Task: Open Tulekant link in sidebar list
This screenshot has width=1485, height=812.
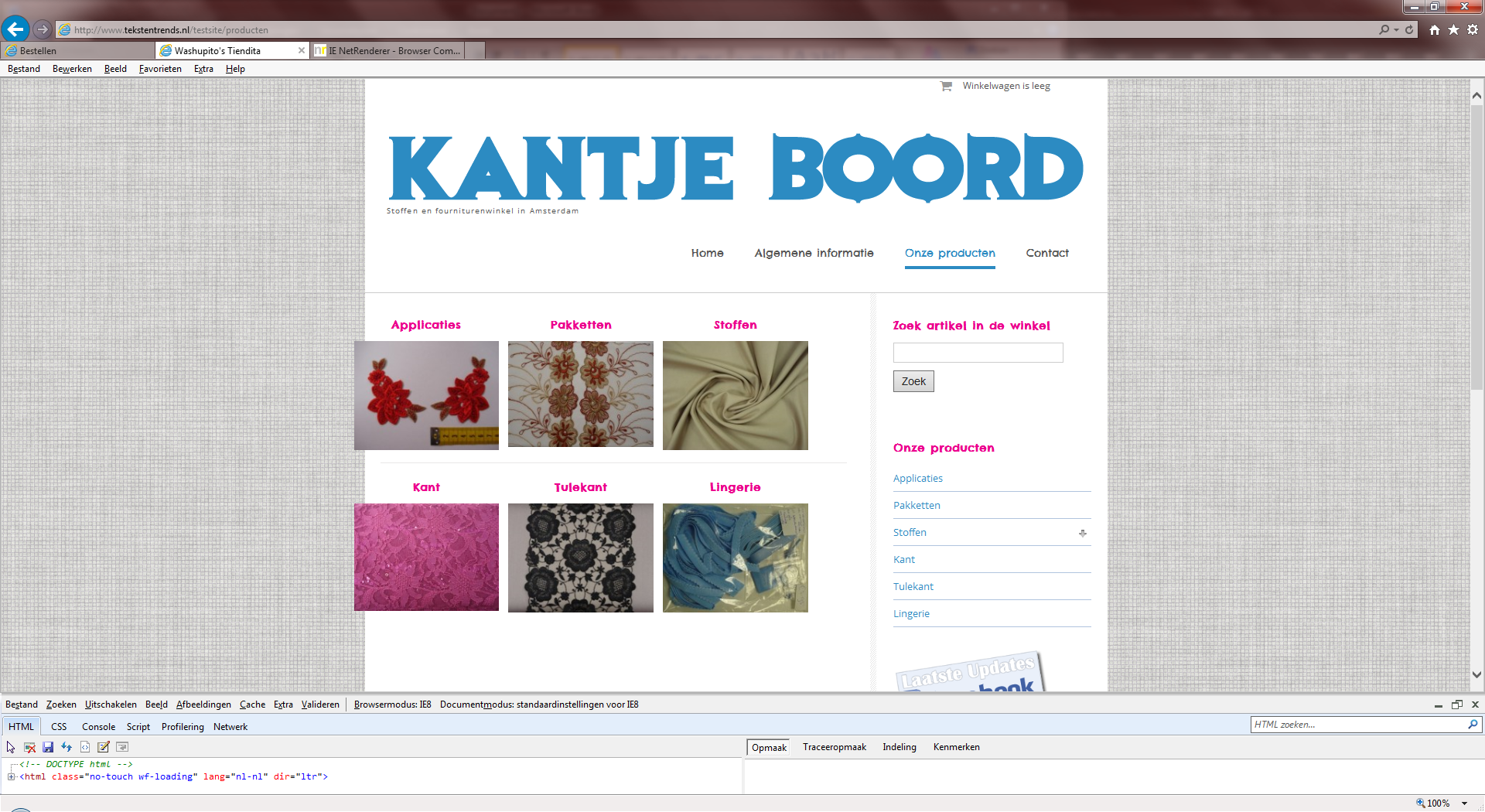Action: pos(913,587)
